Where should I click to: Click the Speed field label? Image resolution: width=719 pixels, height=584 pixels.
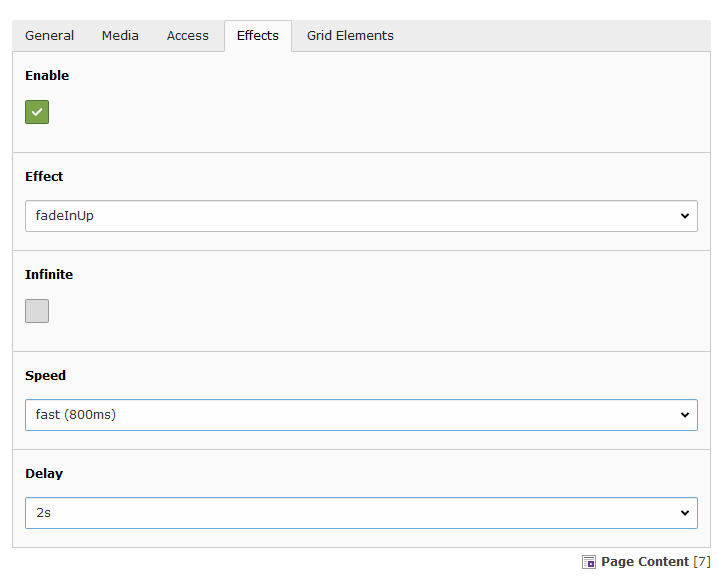tap(45, 376)
